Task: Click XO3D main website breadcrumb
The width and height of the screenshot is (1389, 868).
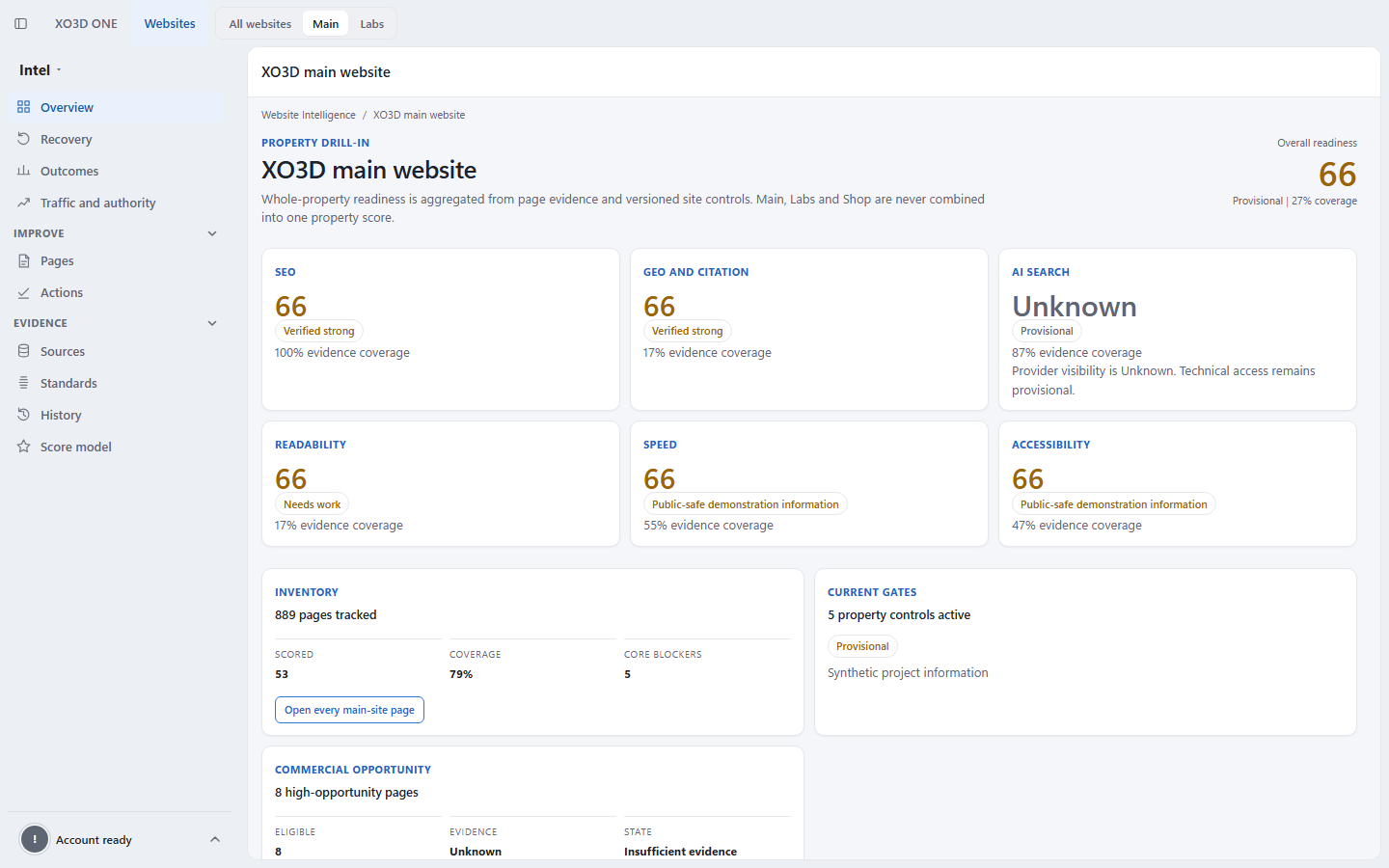Action: click(x=419, y=115)
